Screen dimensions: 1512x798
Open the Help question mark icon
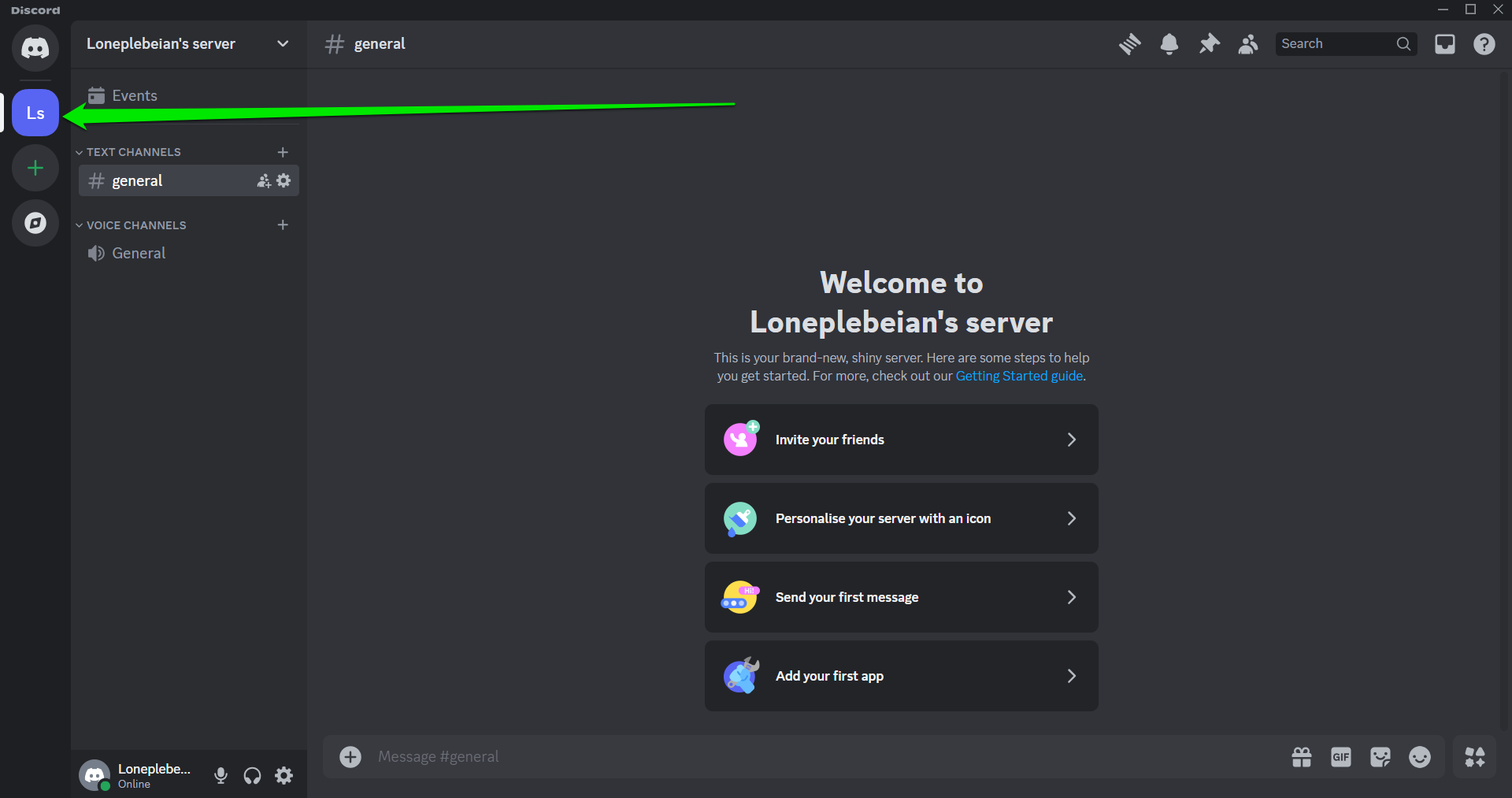coord(1484,44)
